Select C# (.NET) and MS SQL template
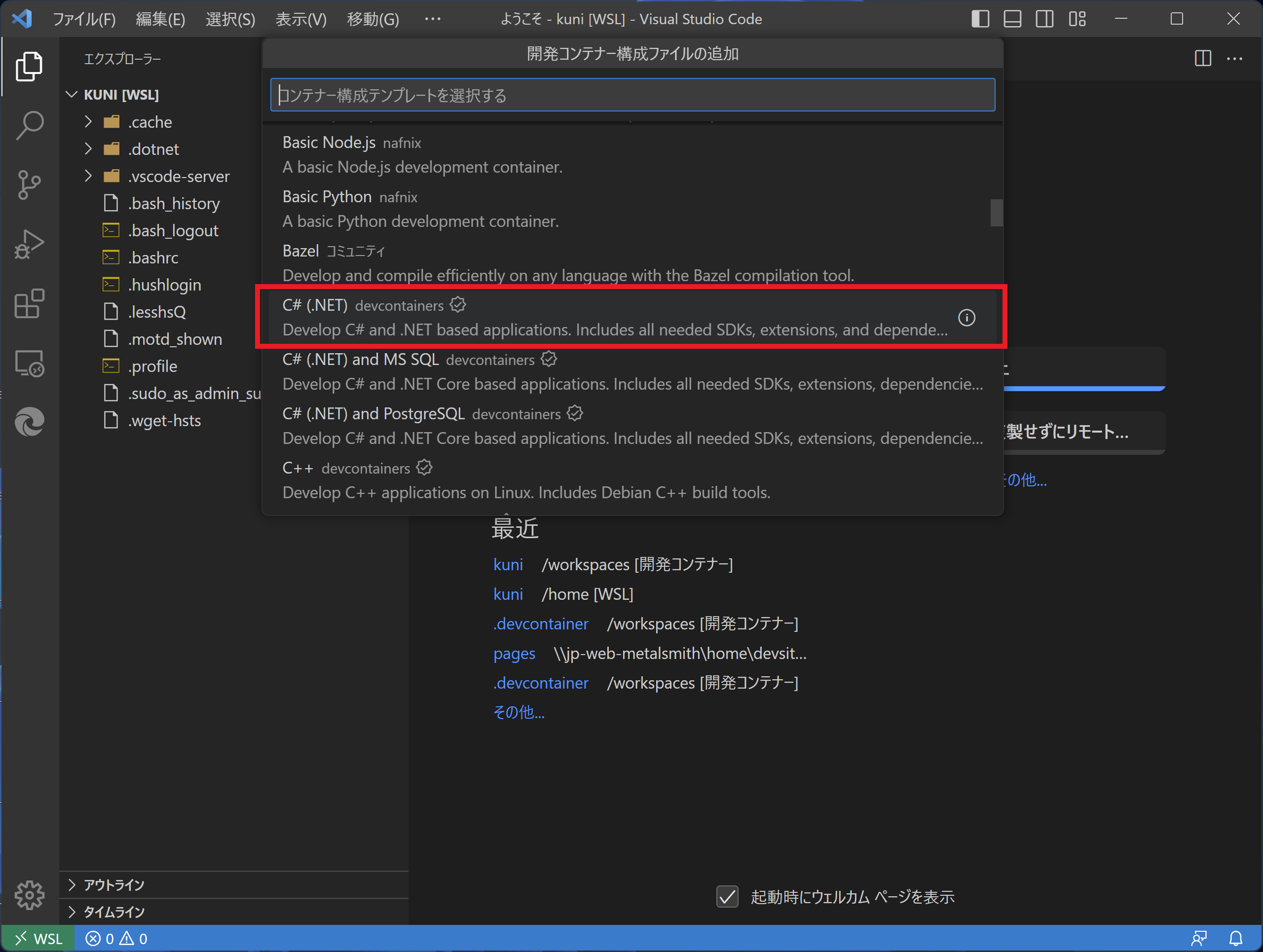The width and height of the screenshot is (1263, 952). [632, 371]
